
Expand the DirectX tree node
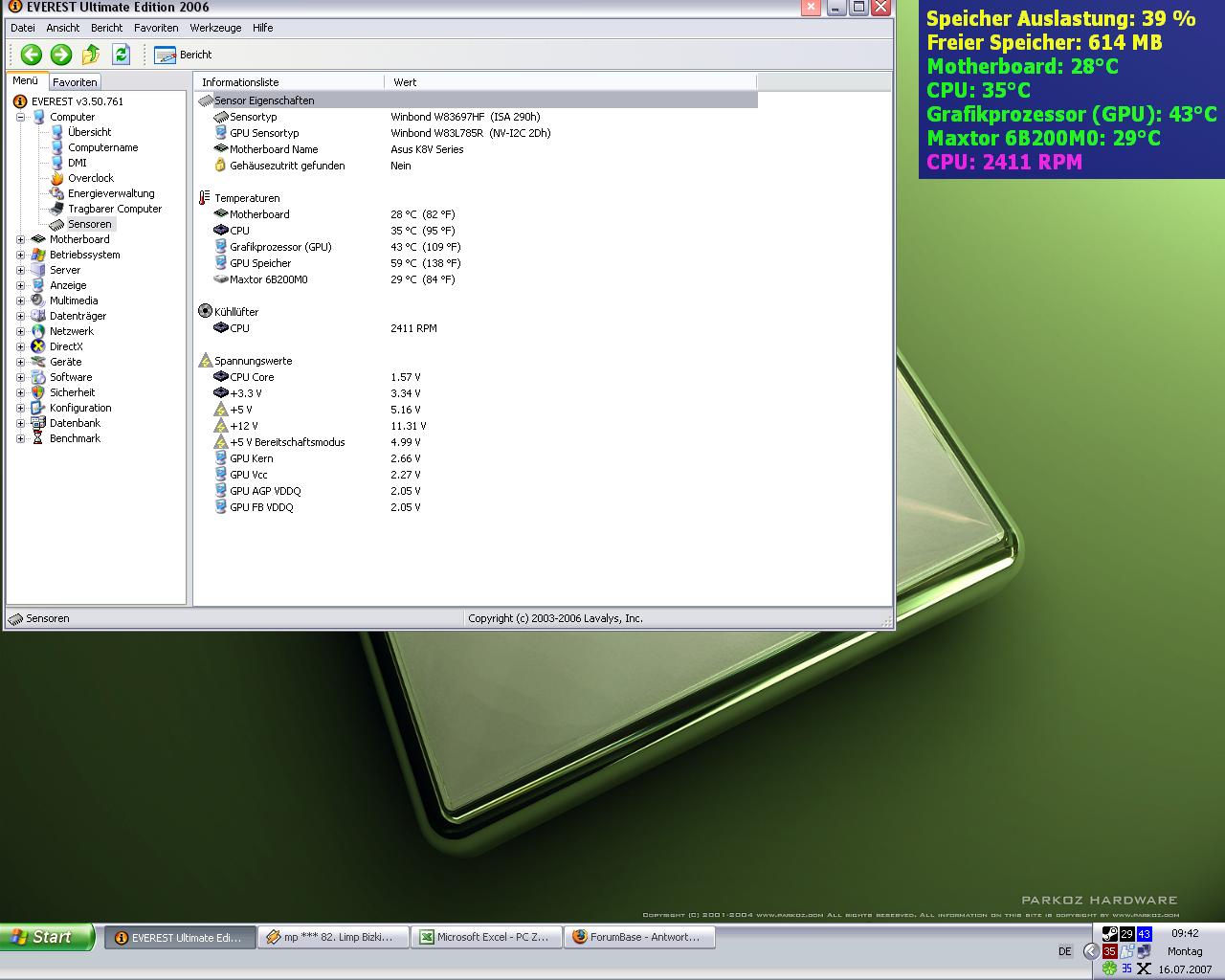20,346
